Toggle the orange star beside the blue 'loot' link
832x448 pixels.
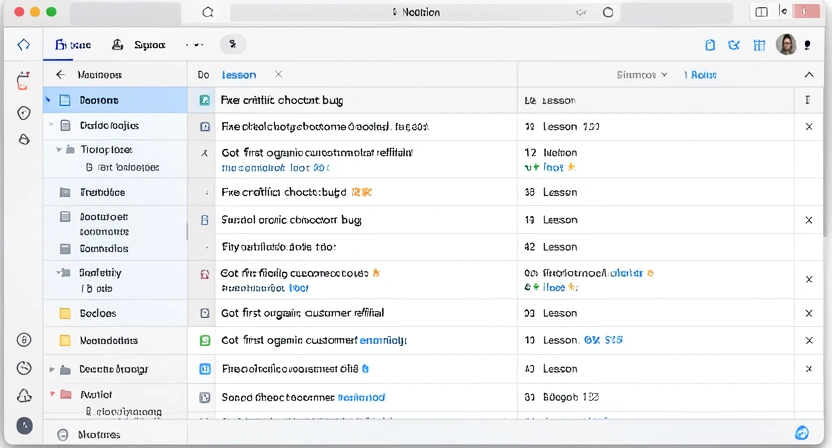(571, 167)
